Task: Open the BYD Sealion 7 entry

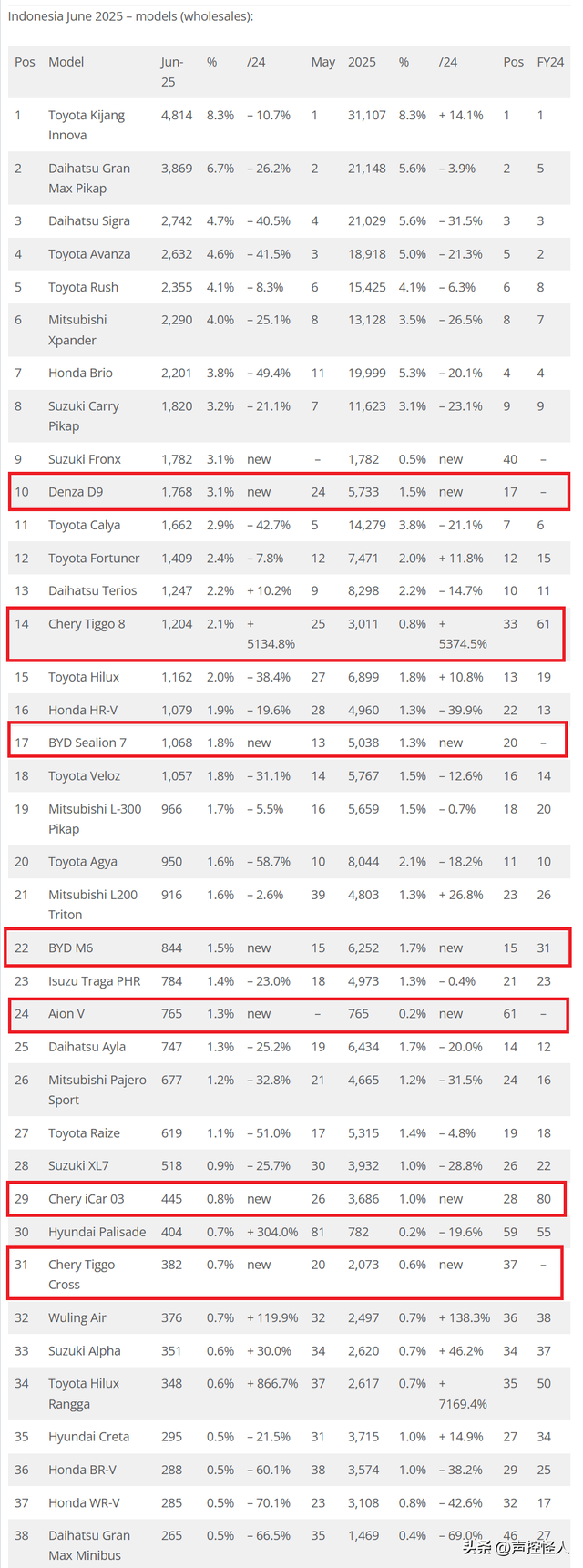Action: (x=87, y=743)
